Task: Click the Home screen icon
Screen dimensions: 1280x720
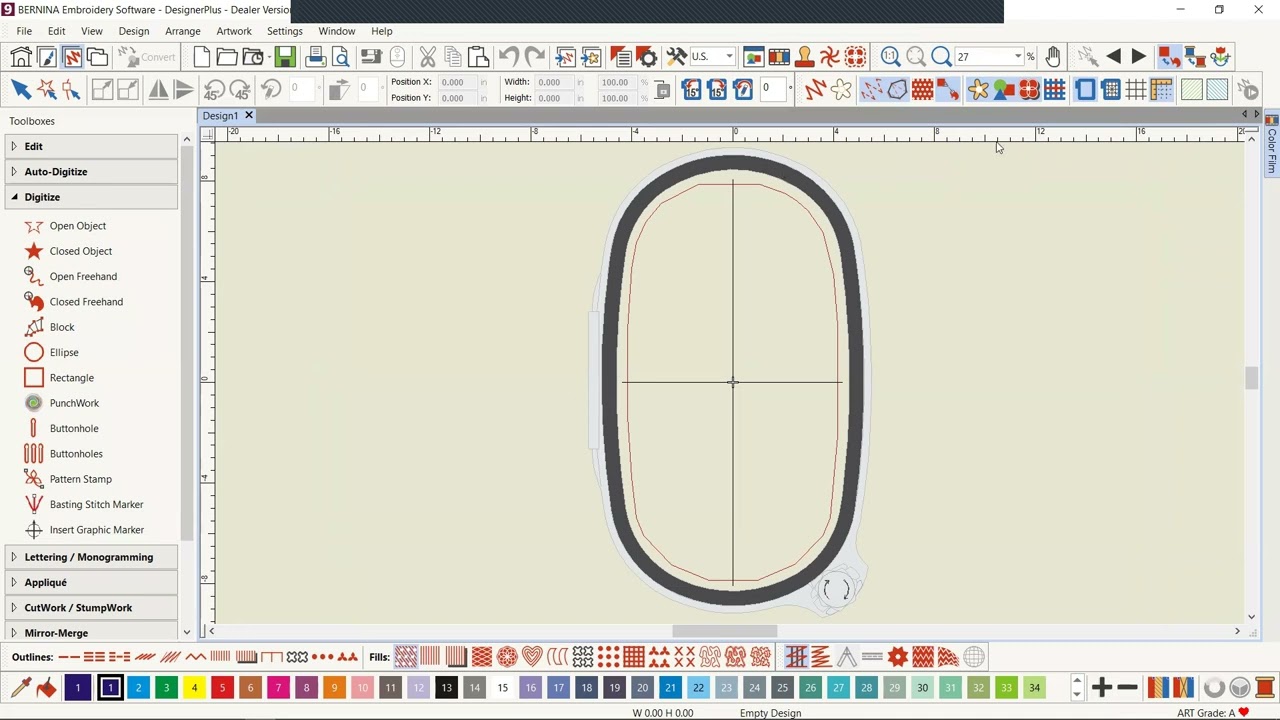Action: point(21,57)
